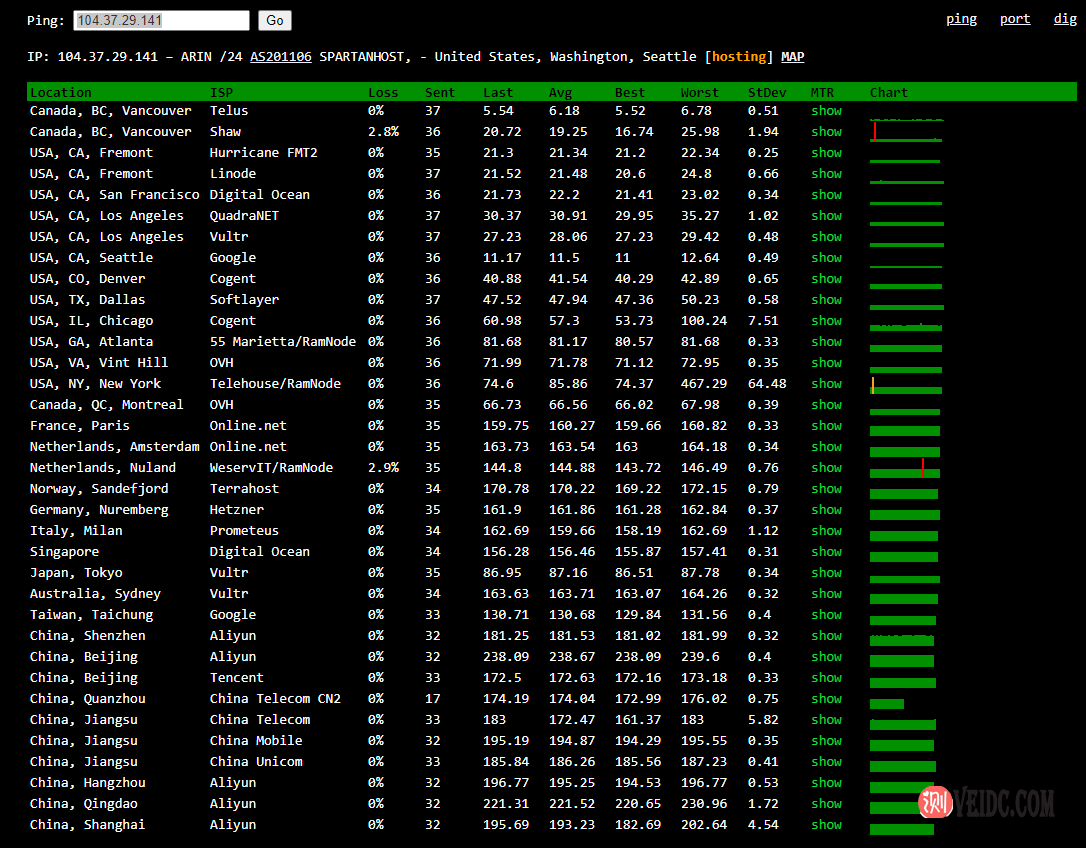Open the ping tool link
The image size is (1086, 848).
(x=961, y=19)
